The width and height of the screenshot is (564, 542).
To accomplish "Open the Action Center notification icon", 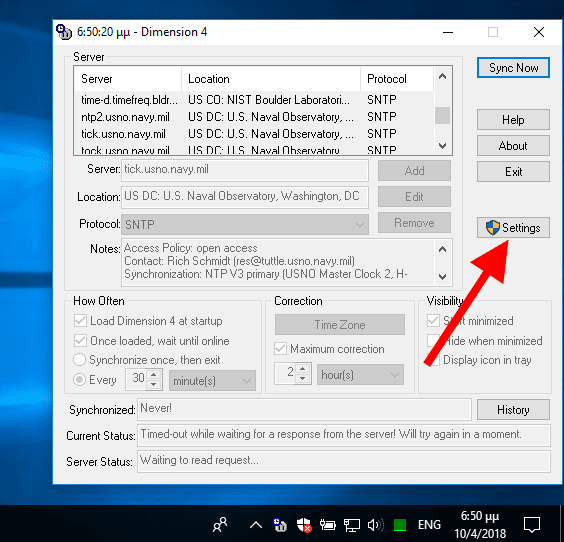I will (x=532, y=525).
